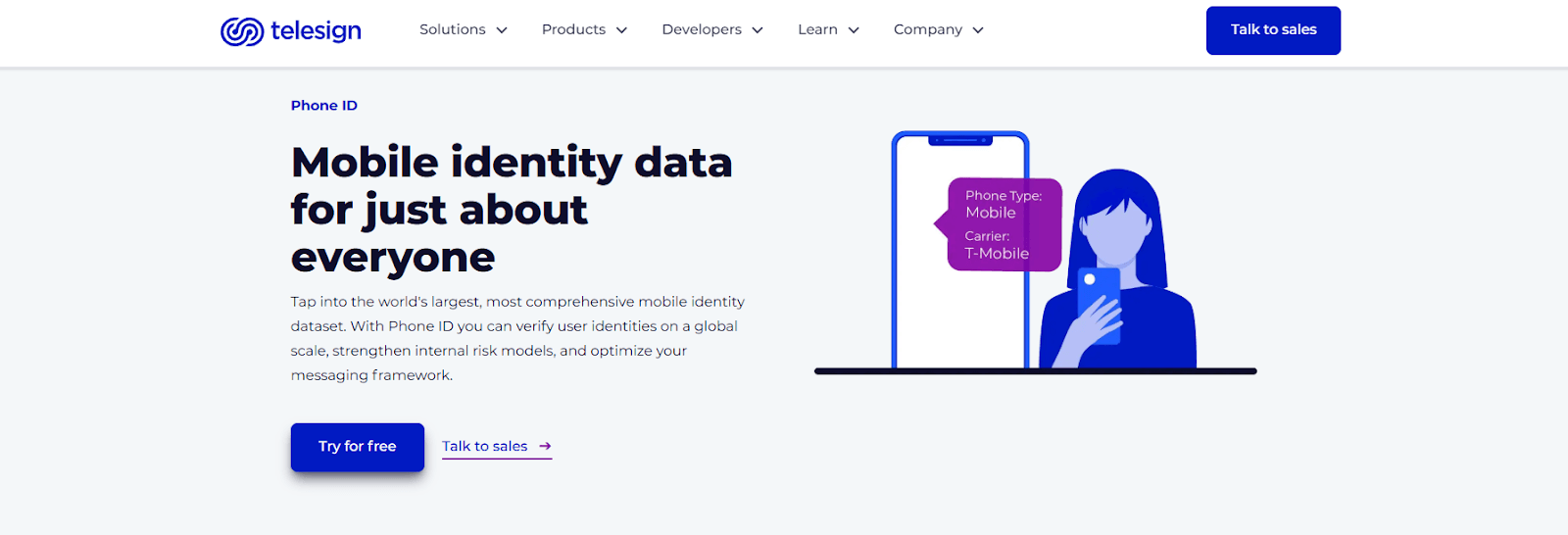Follow the underlined Talk to sales link
The width and height of the screenshot is (1568, 535).
click(484, 447)
